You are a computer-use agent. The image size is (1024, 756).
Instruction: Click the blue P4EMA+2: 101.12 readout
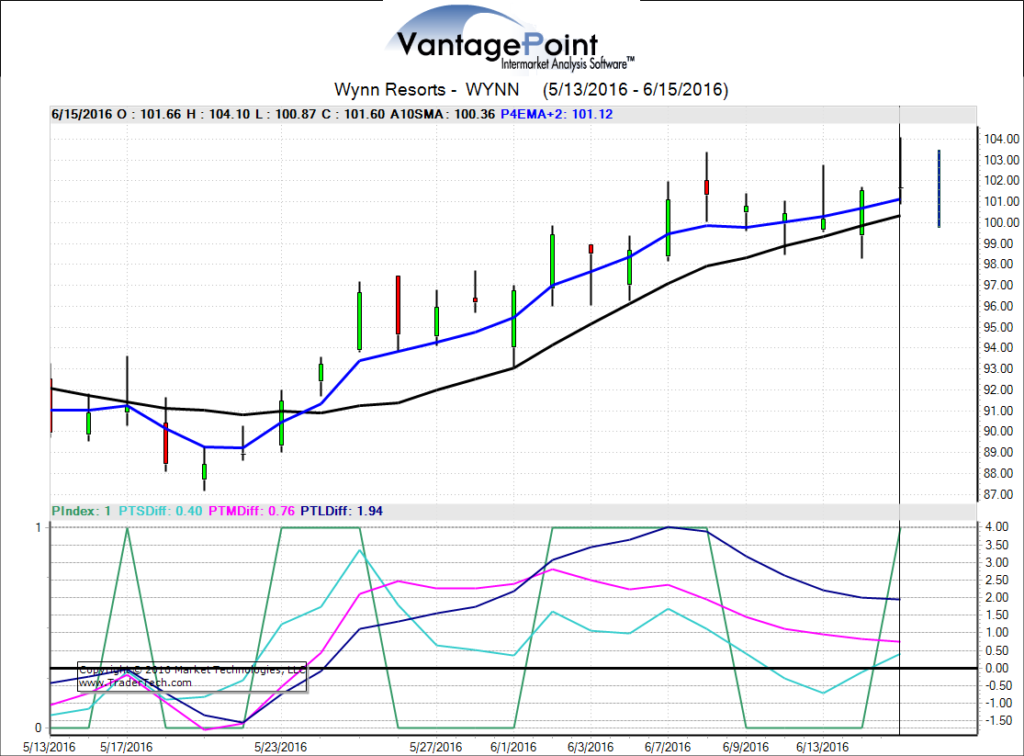(556, 114)
